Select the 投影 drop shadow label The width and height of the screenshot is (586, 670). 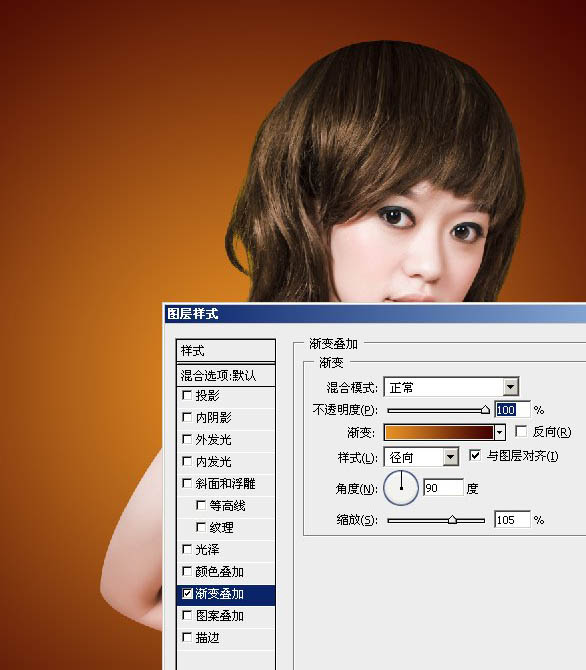click(207, 395)
